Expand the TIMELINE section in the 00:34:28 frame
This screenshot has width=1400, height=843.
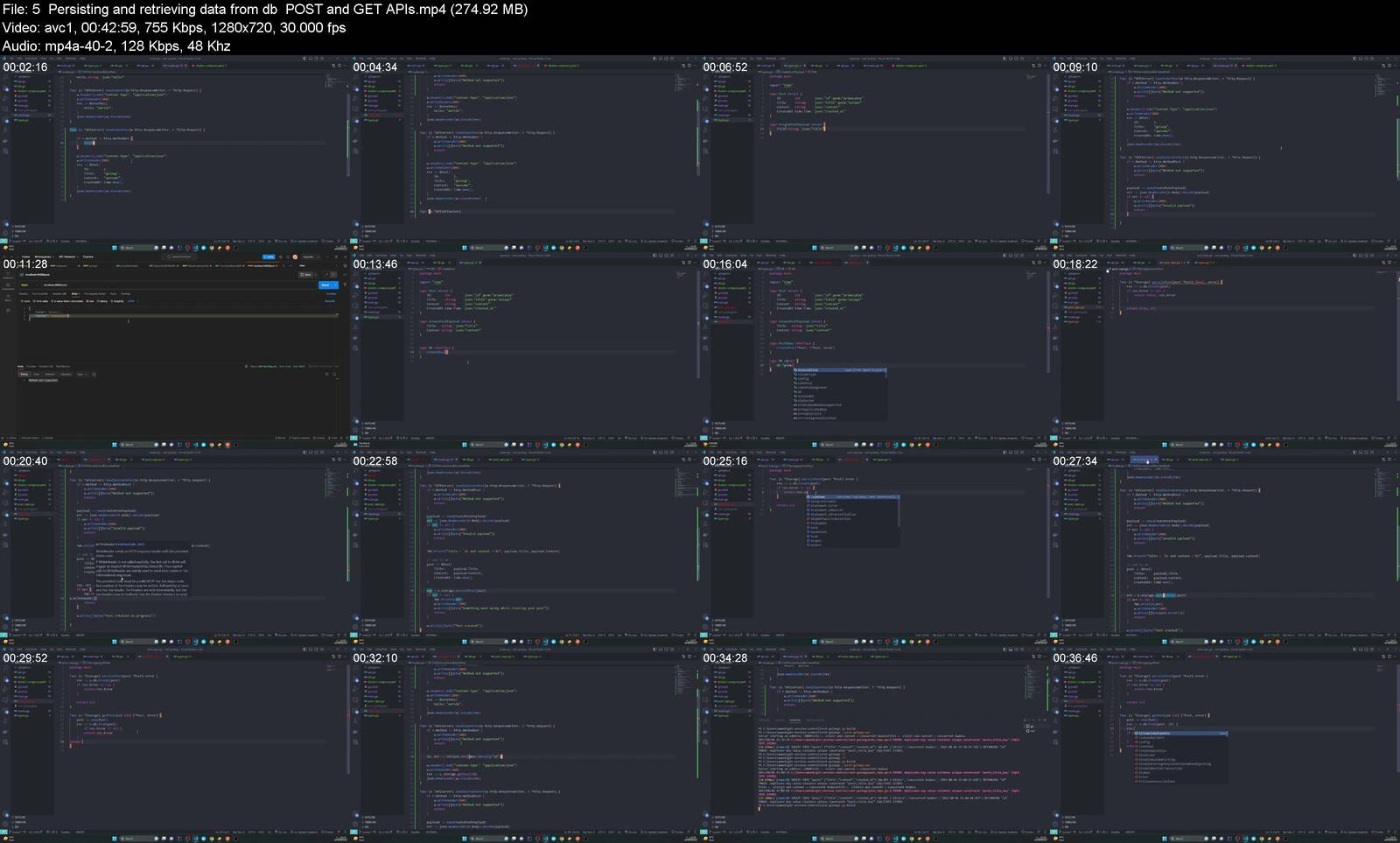[x=718, y=822]
